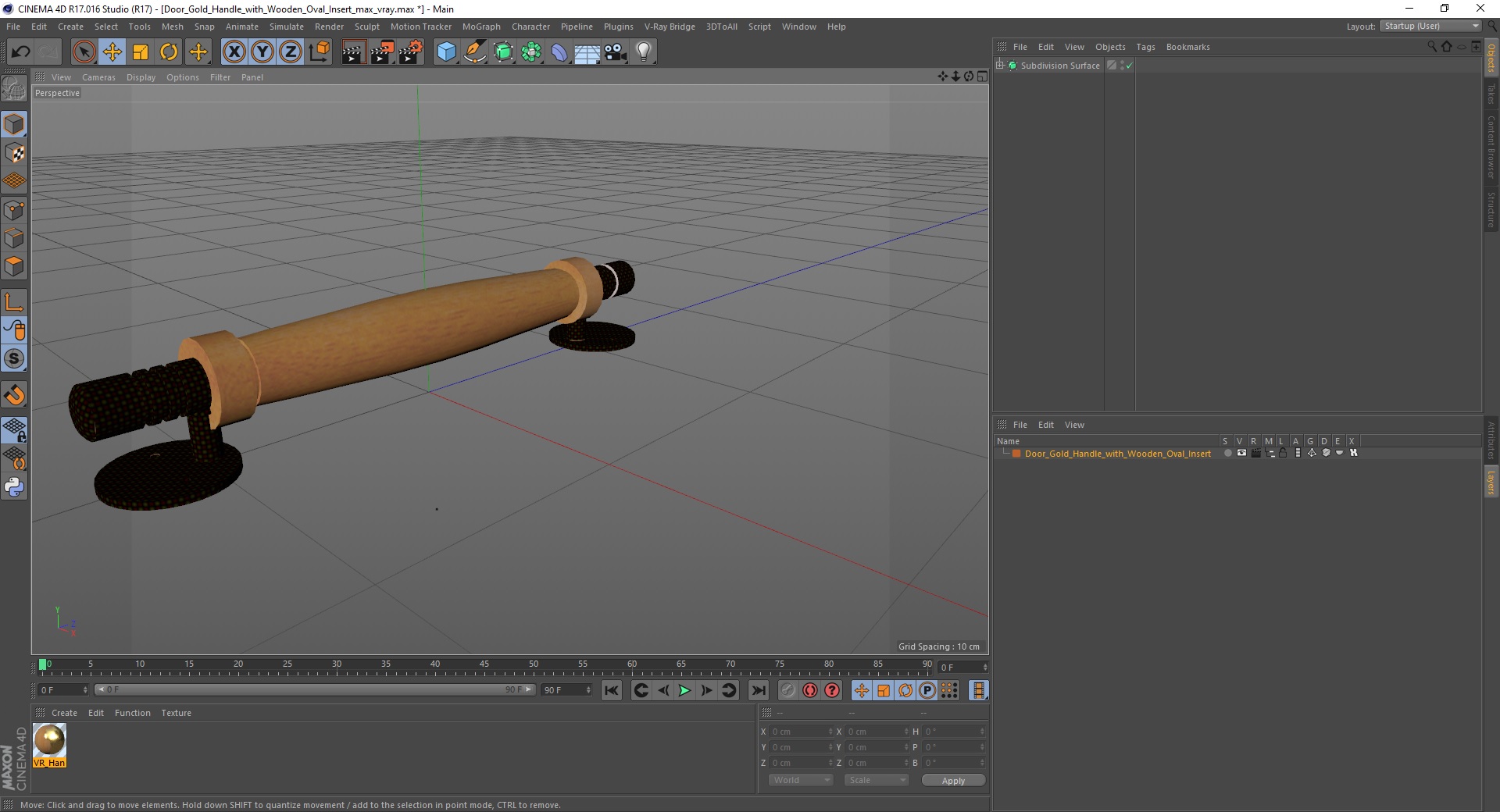Open the Layout Startup dropdown
Screen dimensions: 1500x812
click(1430, 26)
